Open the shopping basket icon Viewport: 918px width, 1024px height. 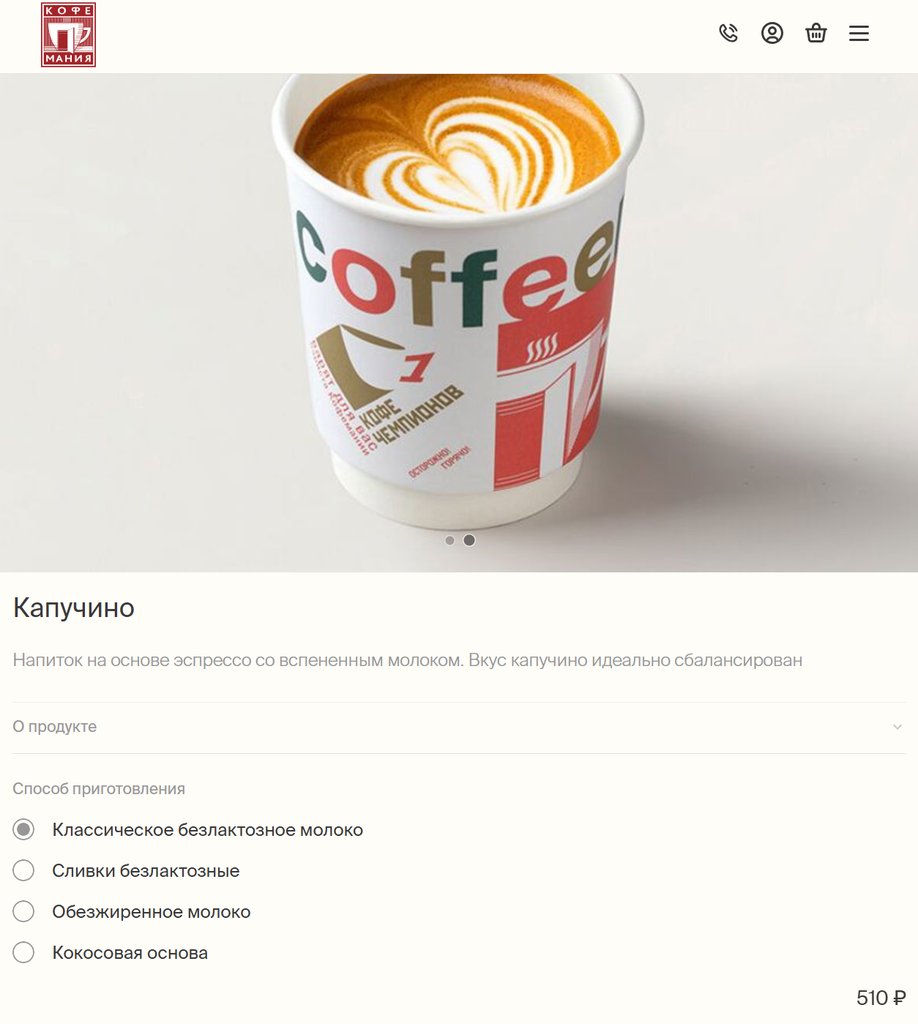click(815, 33)
